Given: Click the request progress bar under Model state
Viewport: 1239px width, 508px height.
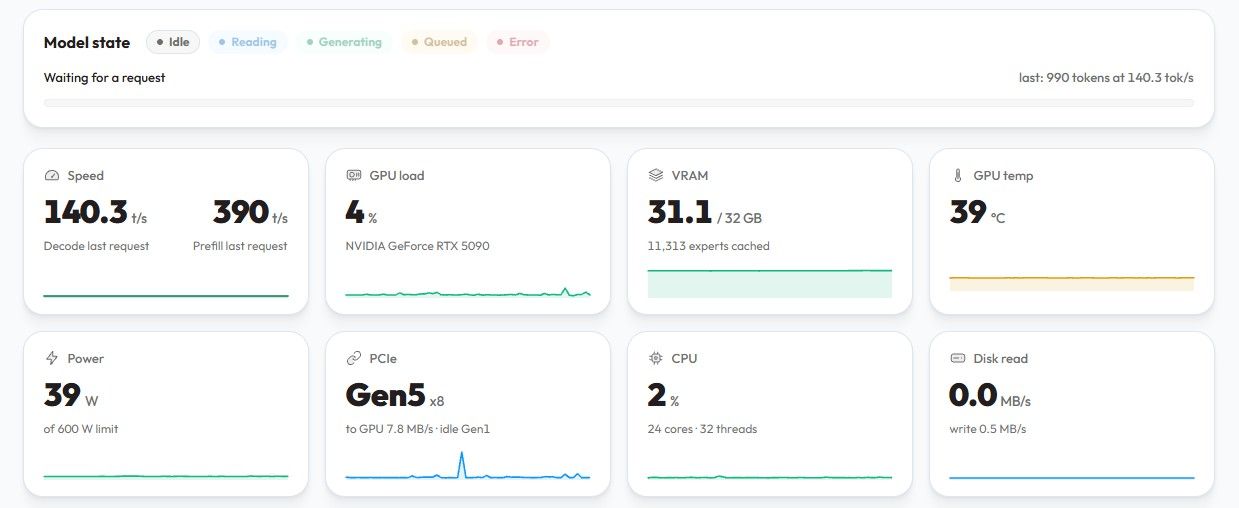Looking at the screenshot, I should [618, 102].
